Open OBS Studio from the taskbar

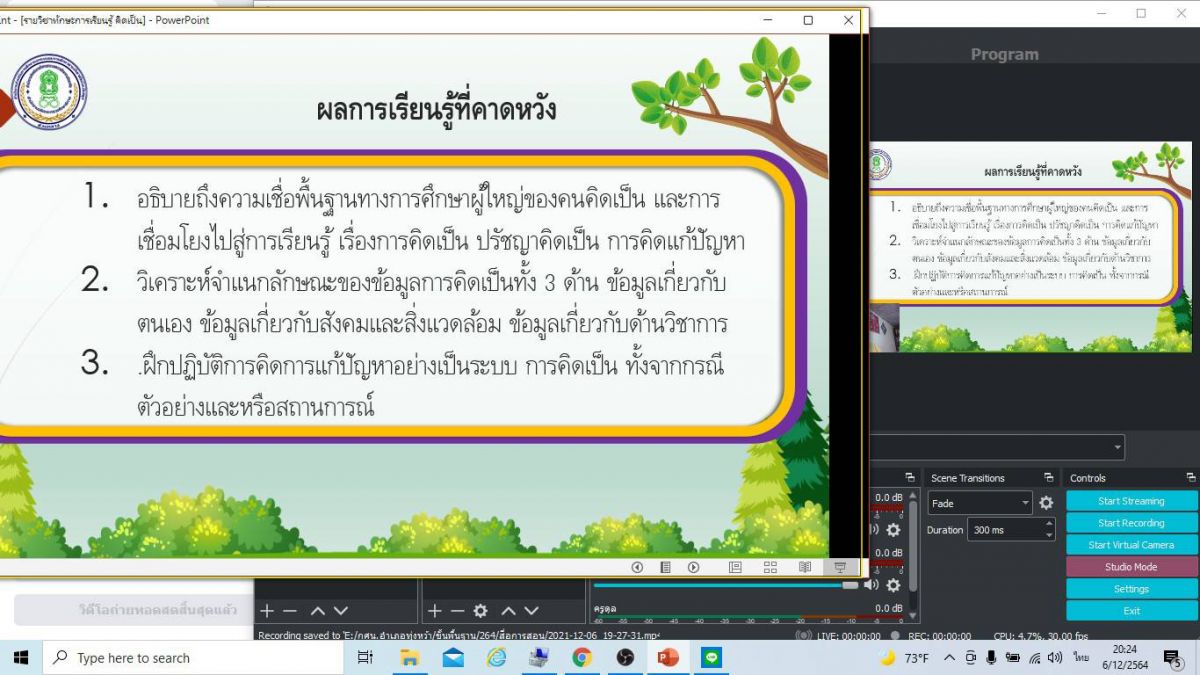click(x=625, y=658)
